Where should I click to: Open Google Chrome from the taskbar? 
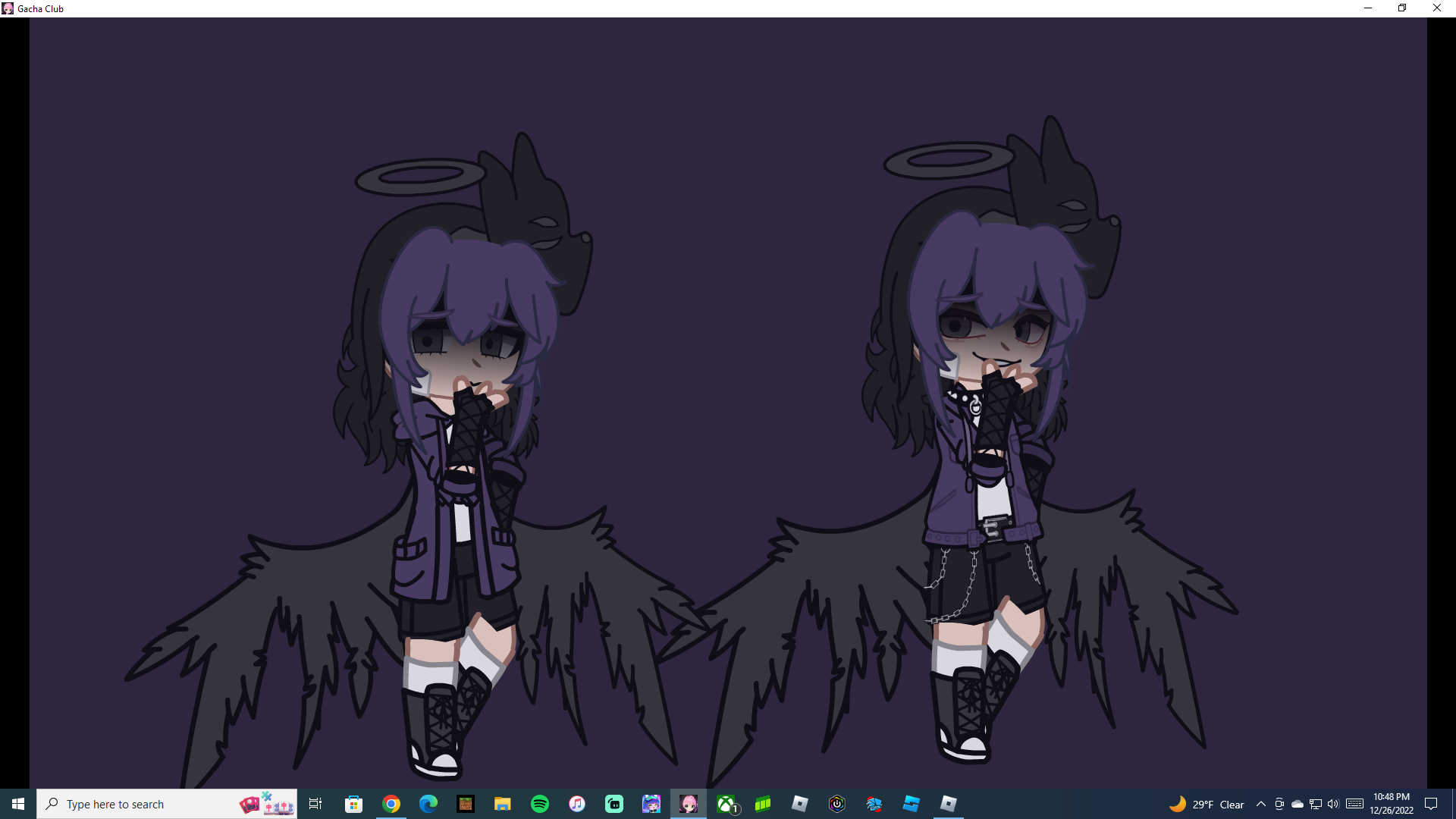[x=391, y=804]
